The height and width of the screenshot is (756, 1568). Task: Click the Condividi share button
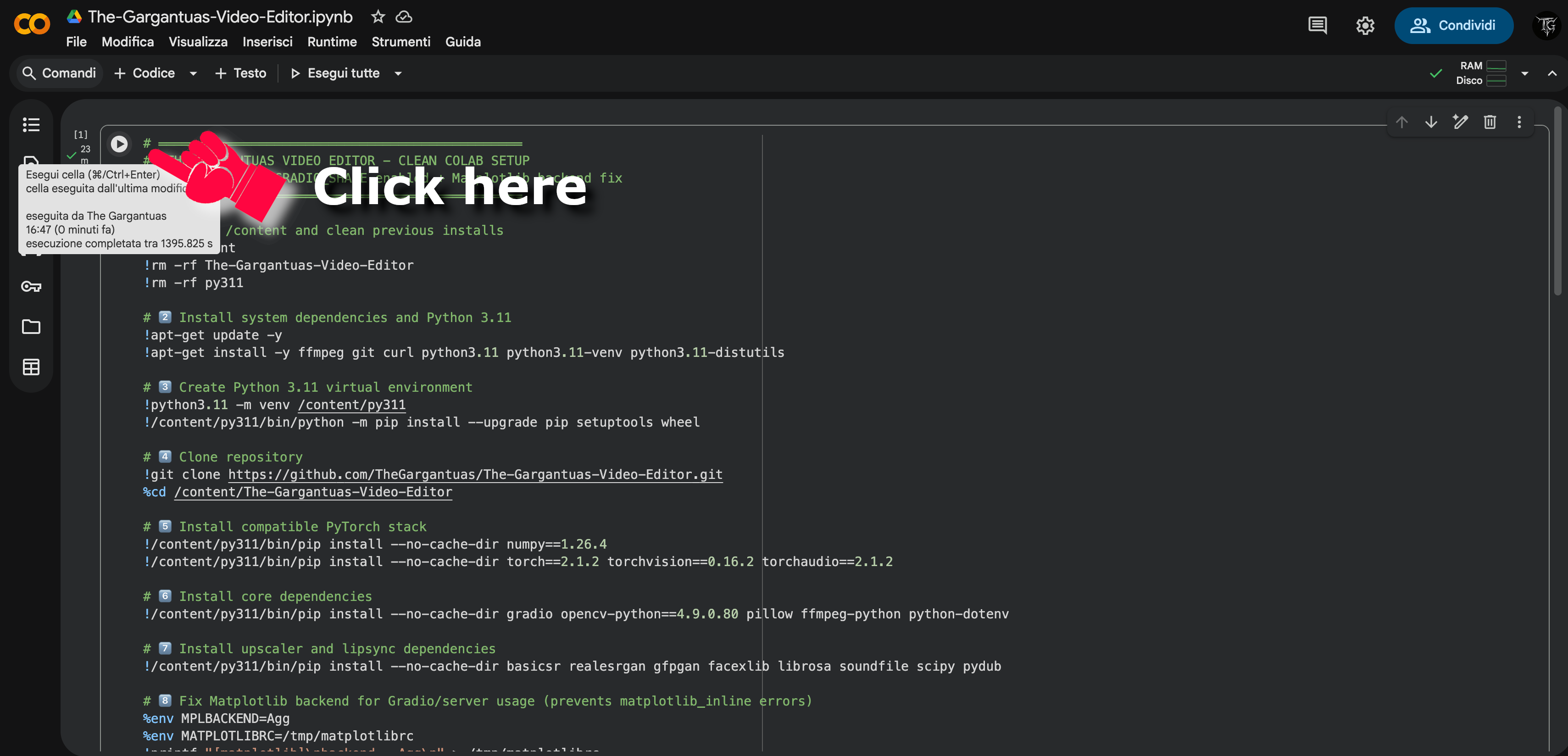point(1454,26)
